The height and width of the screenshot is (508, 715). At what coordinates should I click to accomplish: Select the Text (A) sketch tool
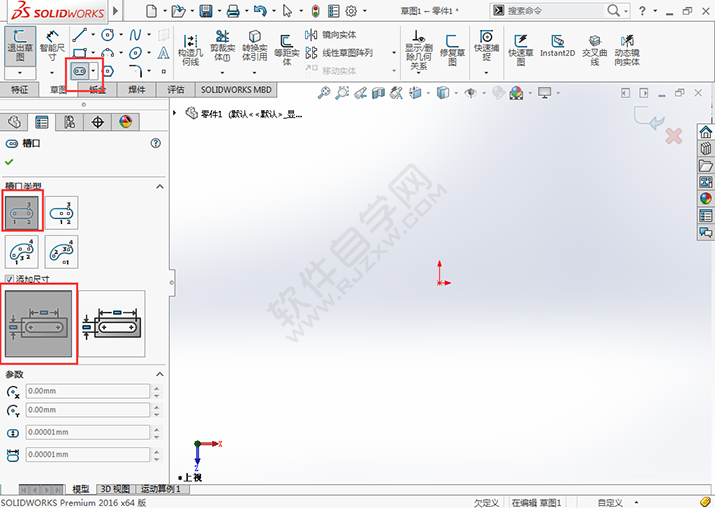pyautogui.click(x=163, y=53)
